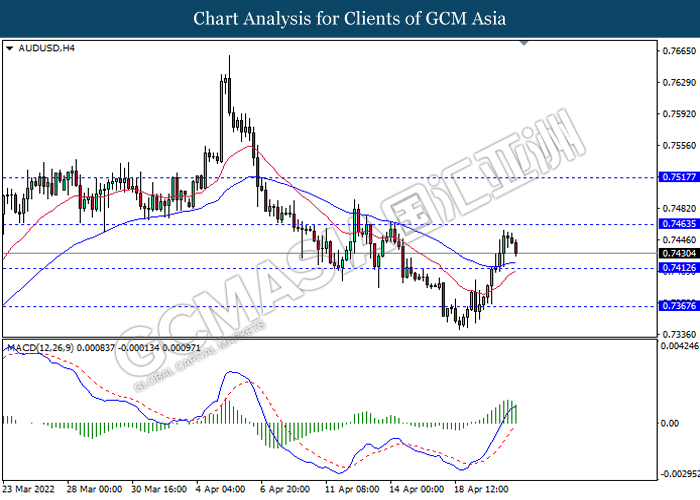The width and height of the screenshot is (700, 500).
Task: Click the 4 Apr 04:00 time label
Action: tap(221, 489)
